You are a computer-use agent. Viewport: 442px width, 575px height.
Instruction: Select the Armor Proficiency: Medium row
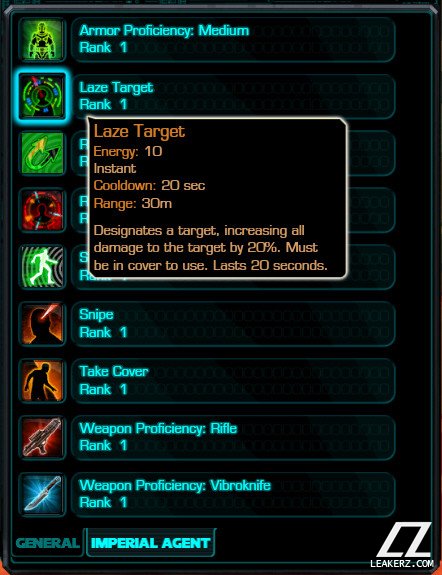(x=233, y=39)
